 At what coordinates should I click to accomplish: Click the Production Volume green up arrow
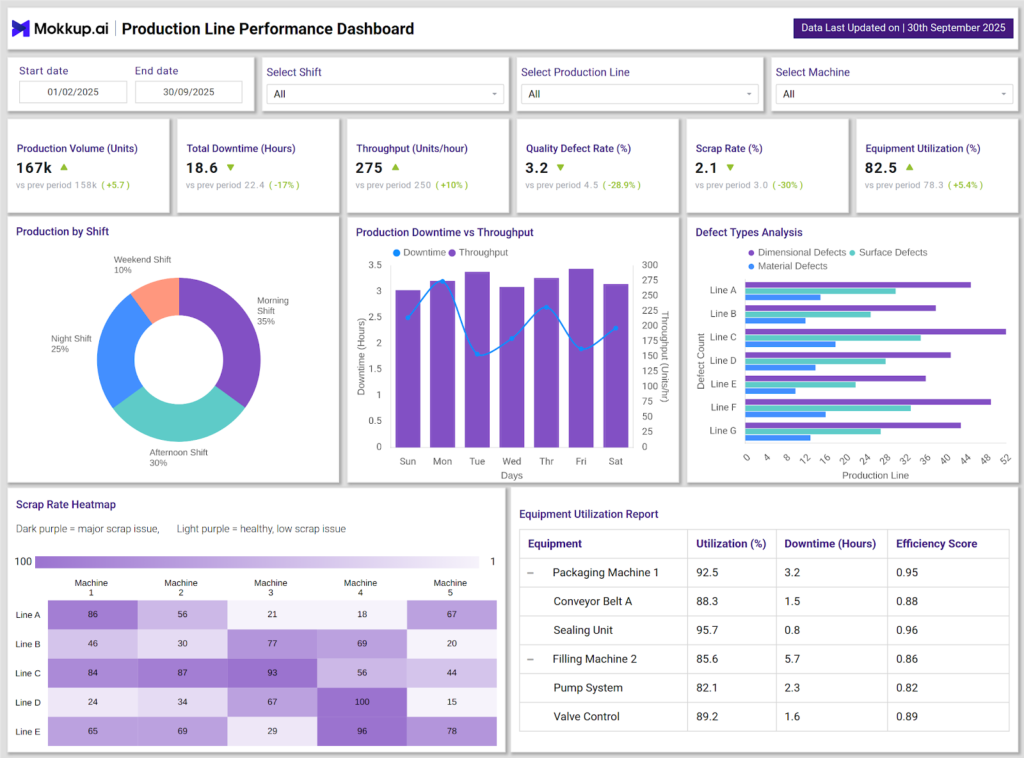tap(64, 168)
